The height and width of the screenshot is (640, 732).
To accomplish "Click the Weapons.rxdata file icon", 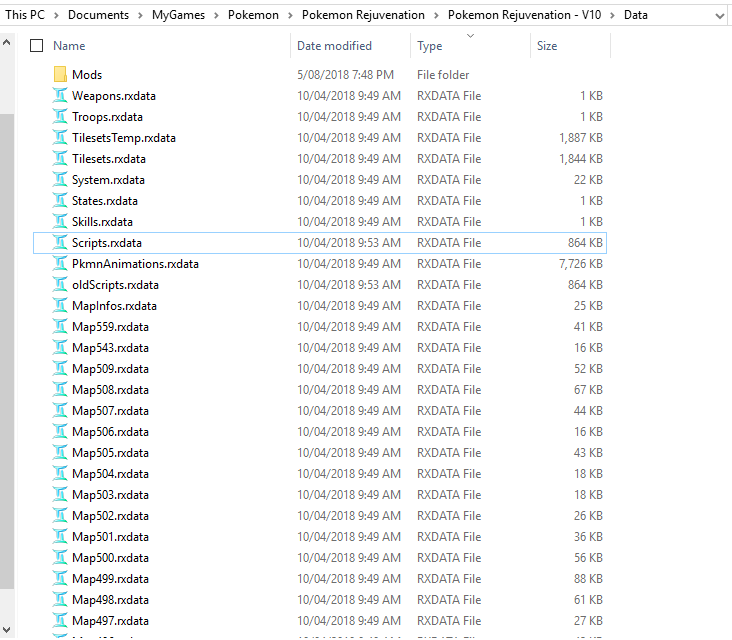I will click(x=60, y=96).
